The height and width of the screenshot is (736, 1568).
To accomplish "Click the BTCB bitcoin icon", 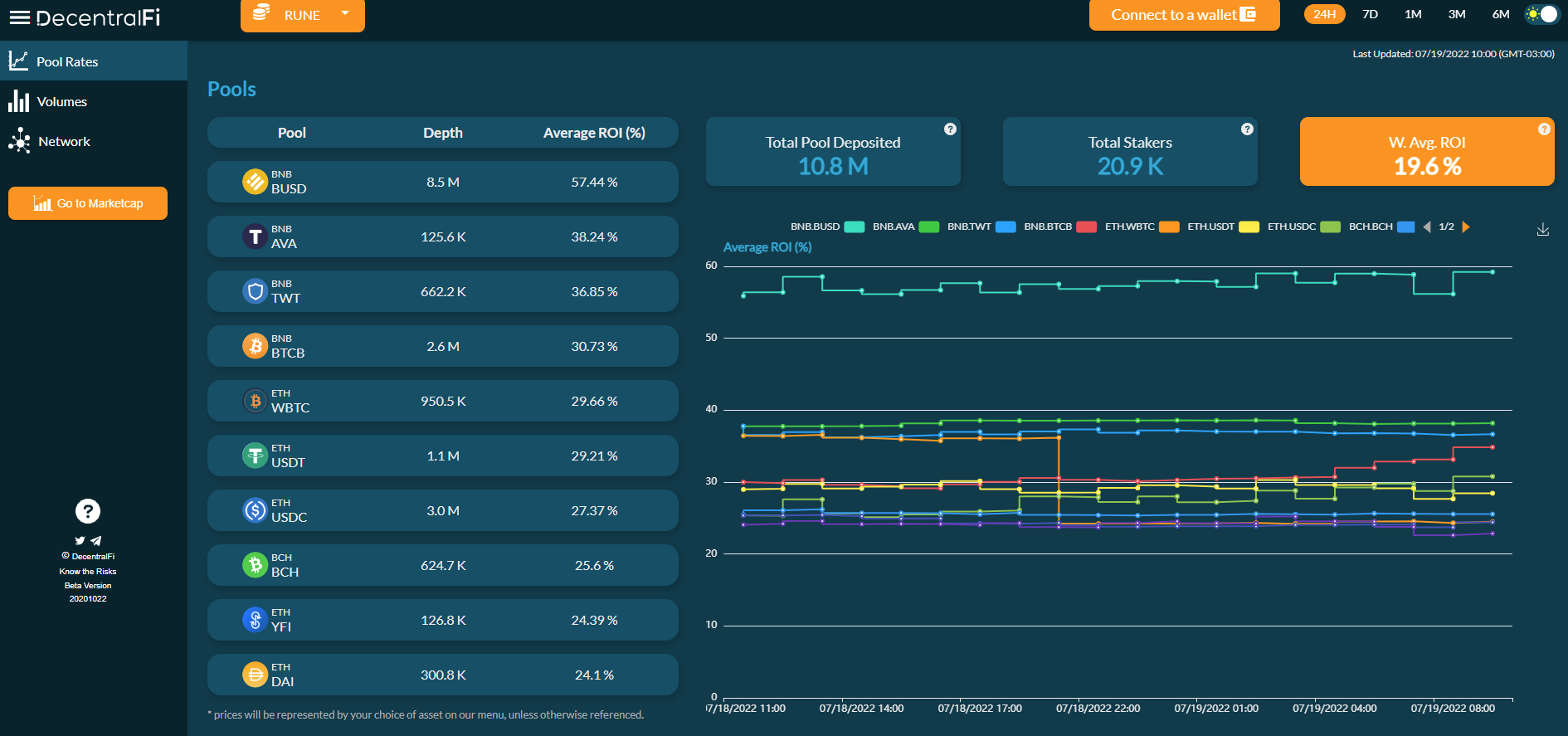I will (255, 346).
